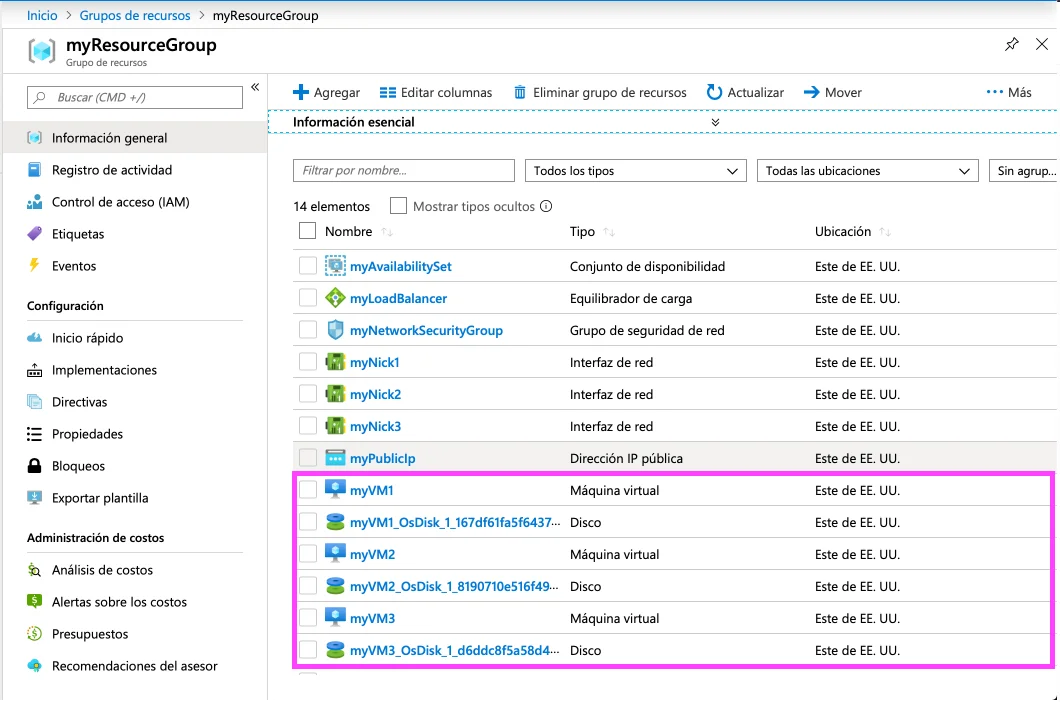
Task: Collapse the left menu with double chevron
Action: click(255, 87)
